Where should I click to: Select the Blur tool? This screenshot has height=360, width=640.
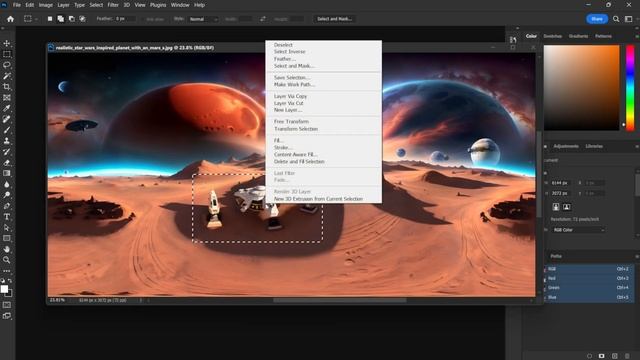7,184
